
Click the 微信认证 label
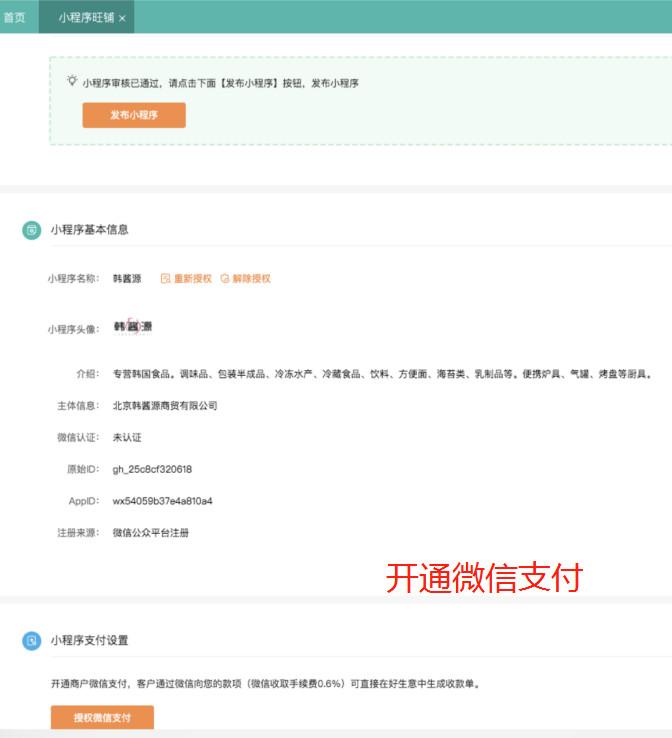78,437
